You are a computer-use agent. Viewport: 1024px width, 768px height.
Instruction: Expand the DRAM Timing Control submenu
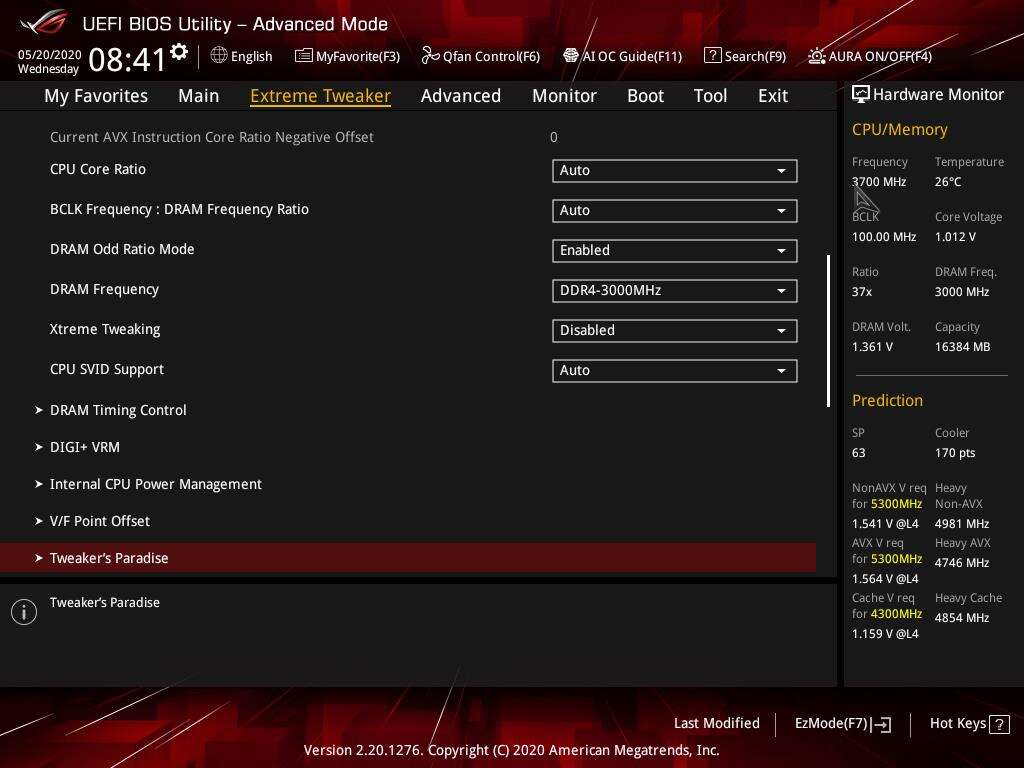[x=118, y=410]
